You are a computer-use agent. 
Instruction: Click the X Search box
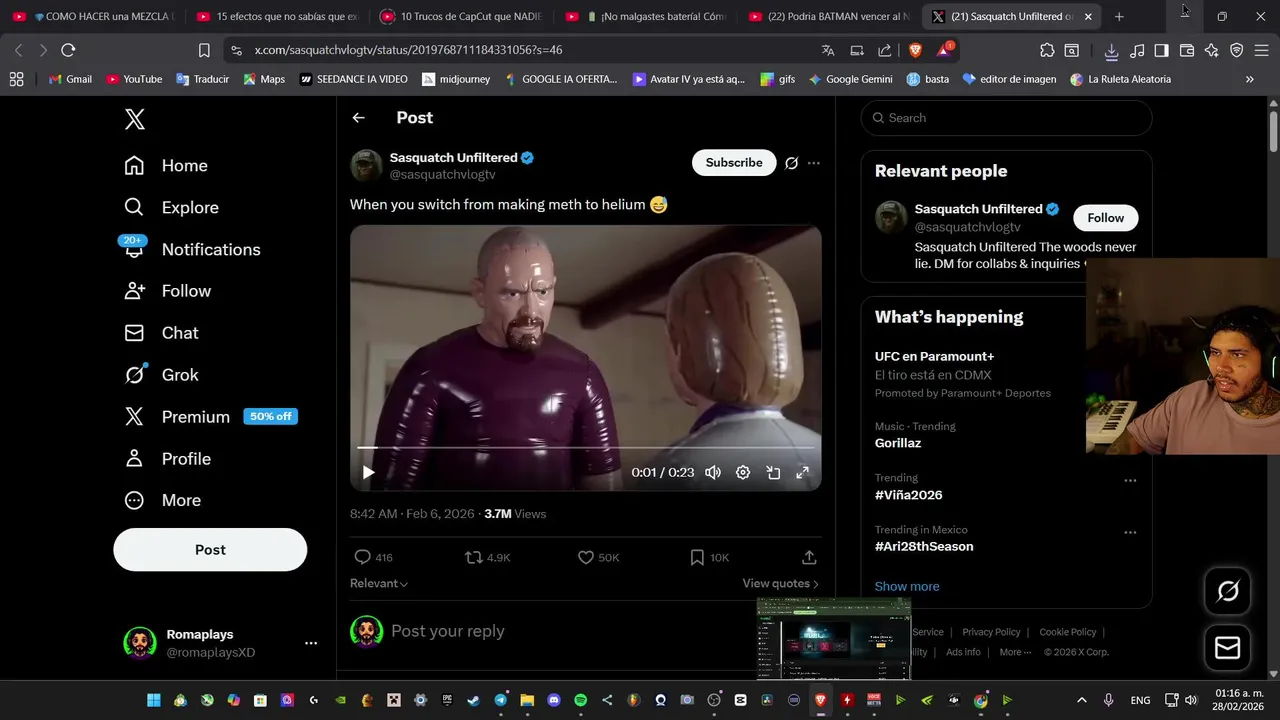pyautogui.click(x=1006, y=118)
